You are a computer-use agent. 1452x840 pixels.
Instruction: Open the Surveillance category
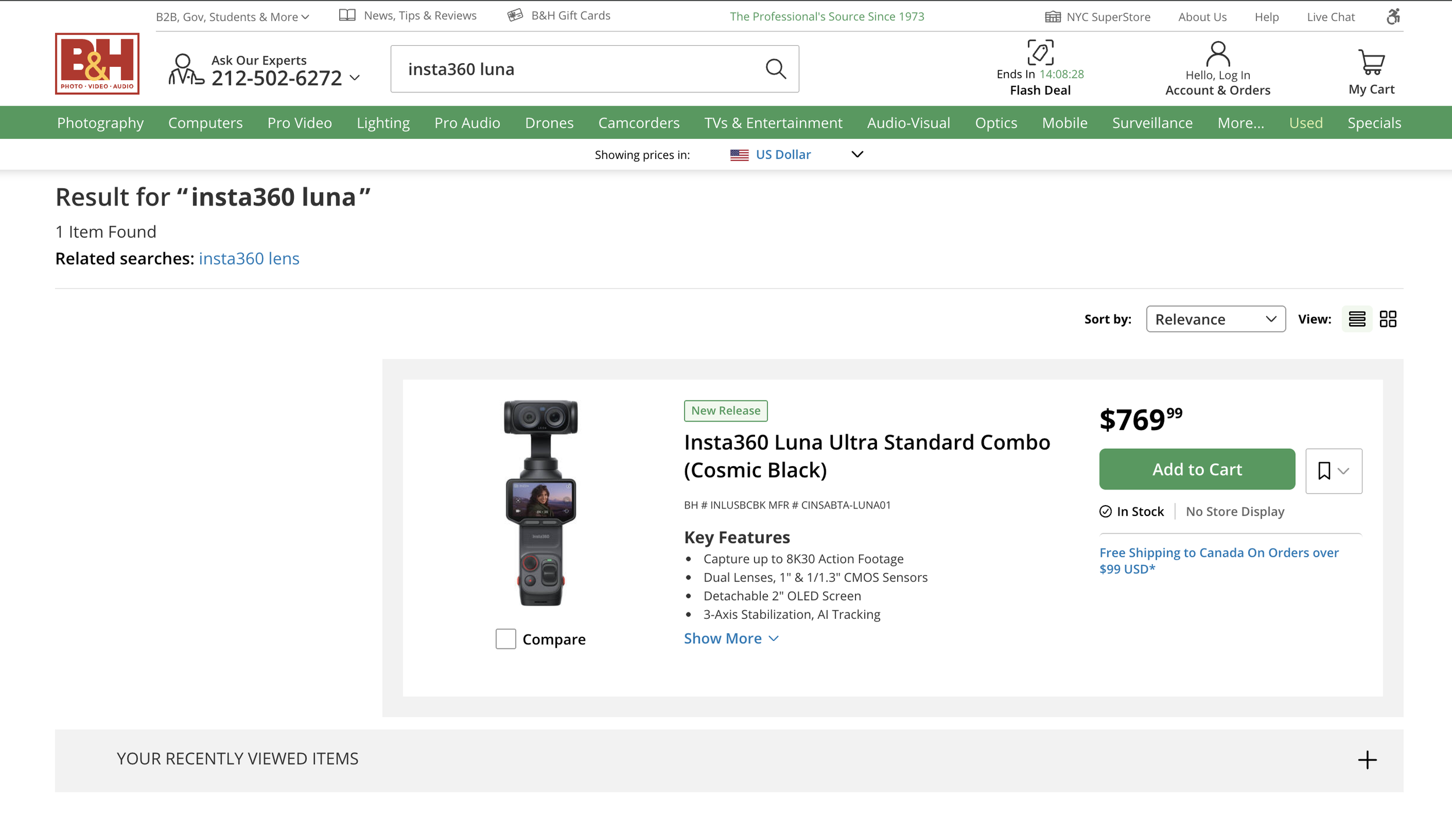pos(1152,123)
